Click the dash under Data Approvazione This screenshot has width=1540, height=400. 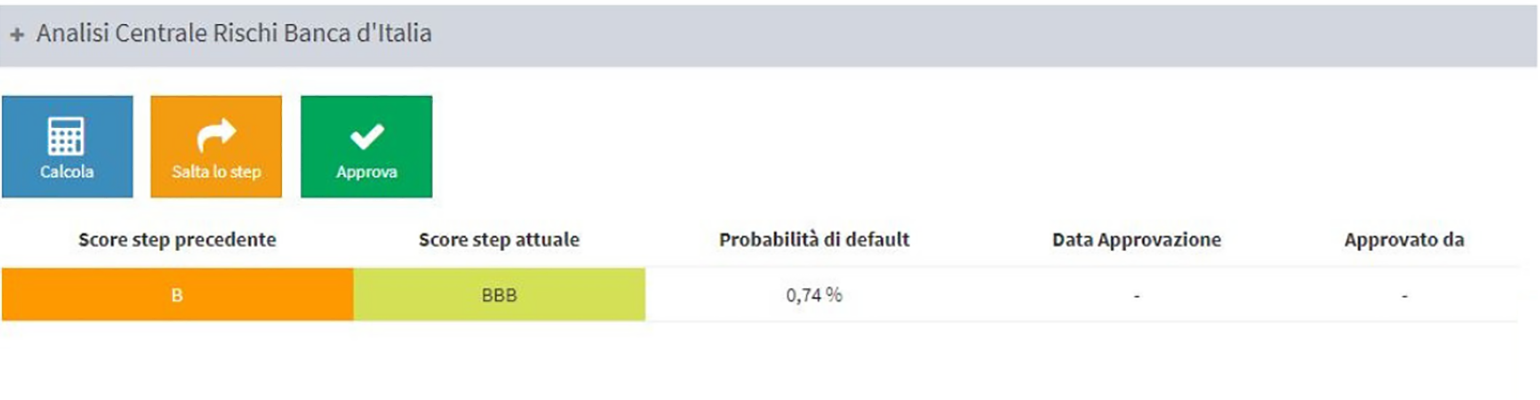coord(1137,296)
